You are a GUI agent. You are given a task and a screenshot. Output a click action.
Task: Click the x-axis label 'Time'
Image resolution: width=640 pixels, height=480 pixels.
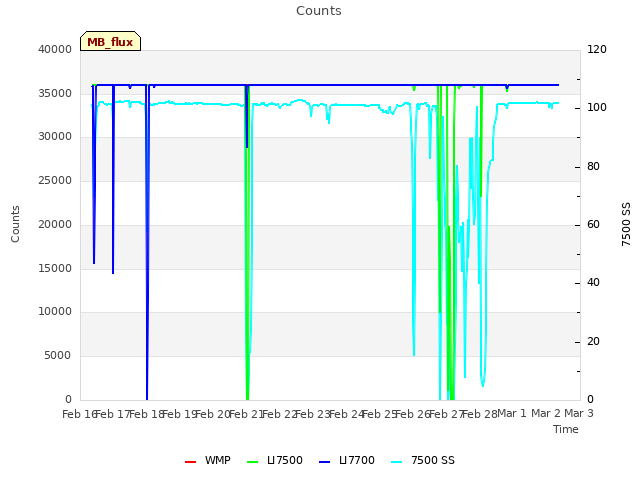point(566,429)
